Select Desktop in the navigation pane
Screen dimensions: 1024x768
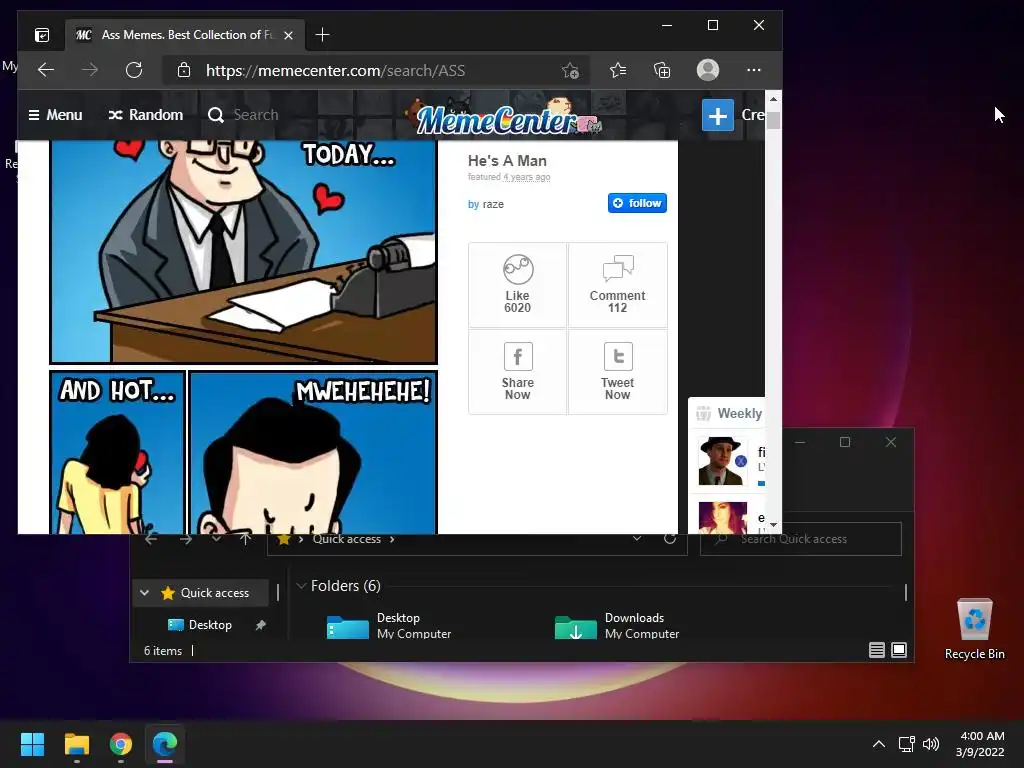tap(210, 625)
